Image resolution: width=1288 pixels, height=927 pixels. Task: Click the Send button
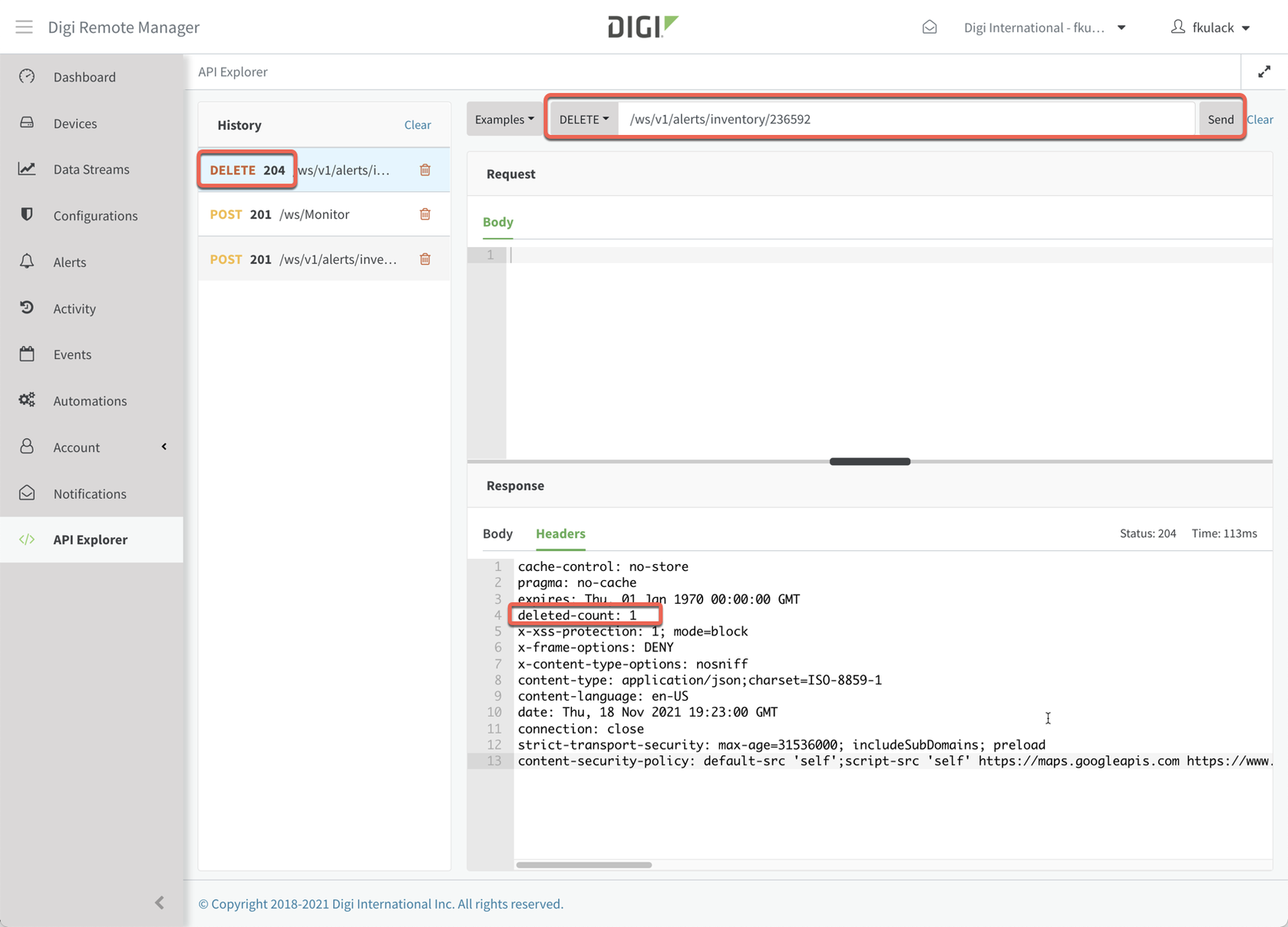[1220, 119]
